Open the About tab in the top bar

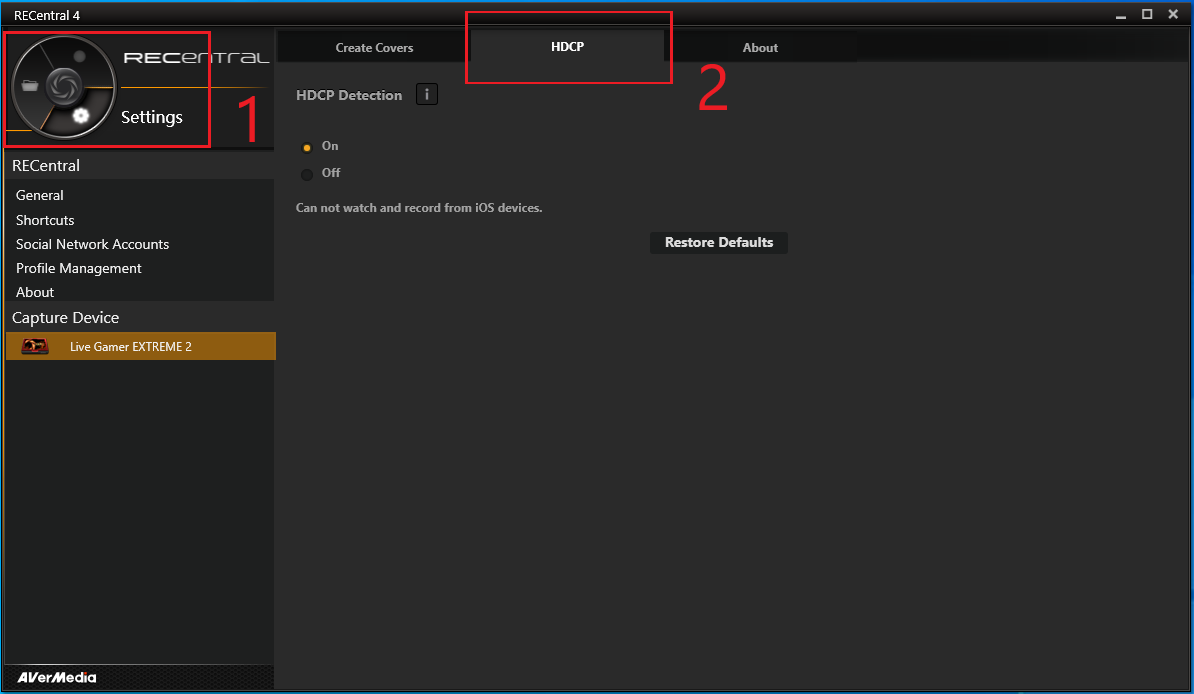tap(760, 47)
